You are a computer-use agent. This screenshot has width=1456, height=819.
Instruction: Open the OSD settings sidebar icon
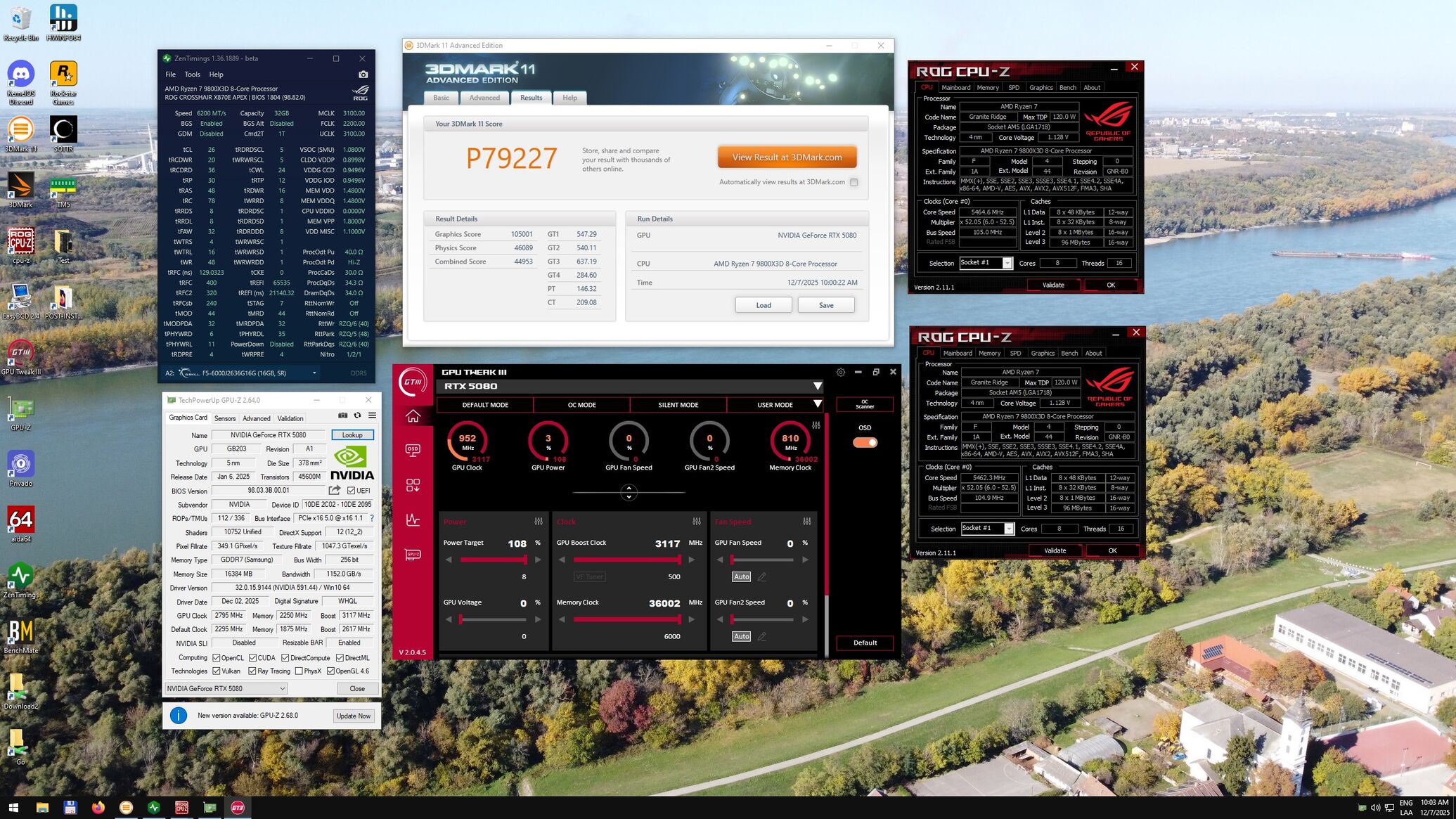click(413, 450)
